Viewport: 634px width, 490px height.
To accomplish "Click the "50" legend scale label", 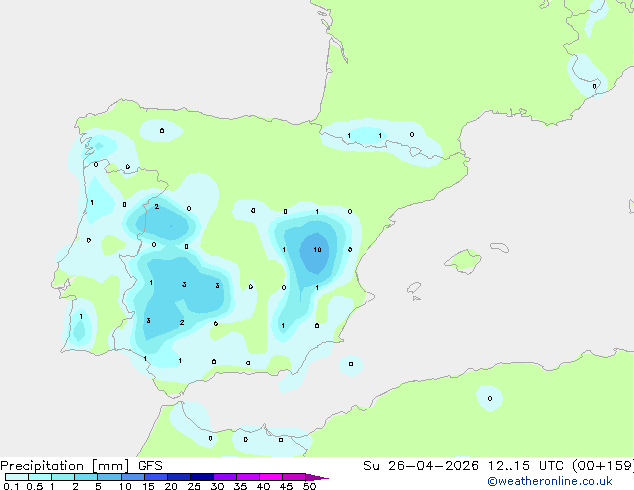I will pyautogui.click(x=309, y=486).
